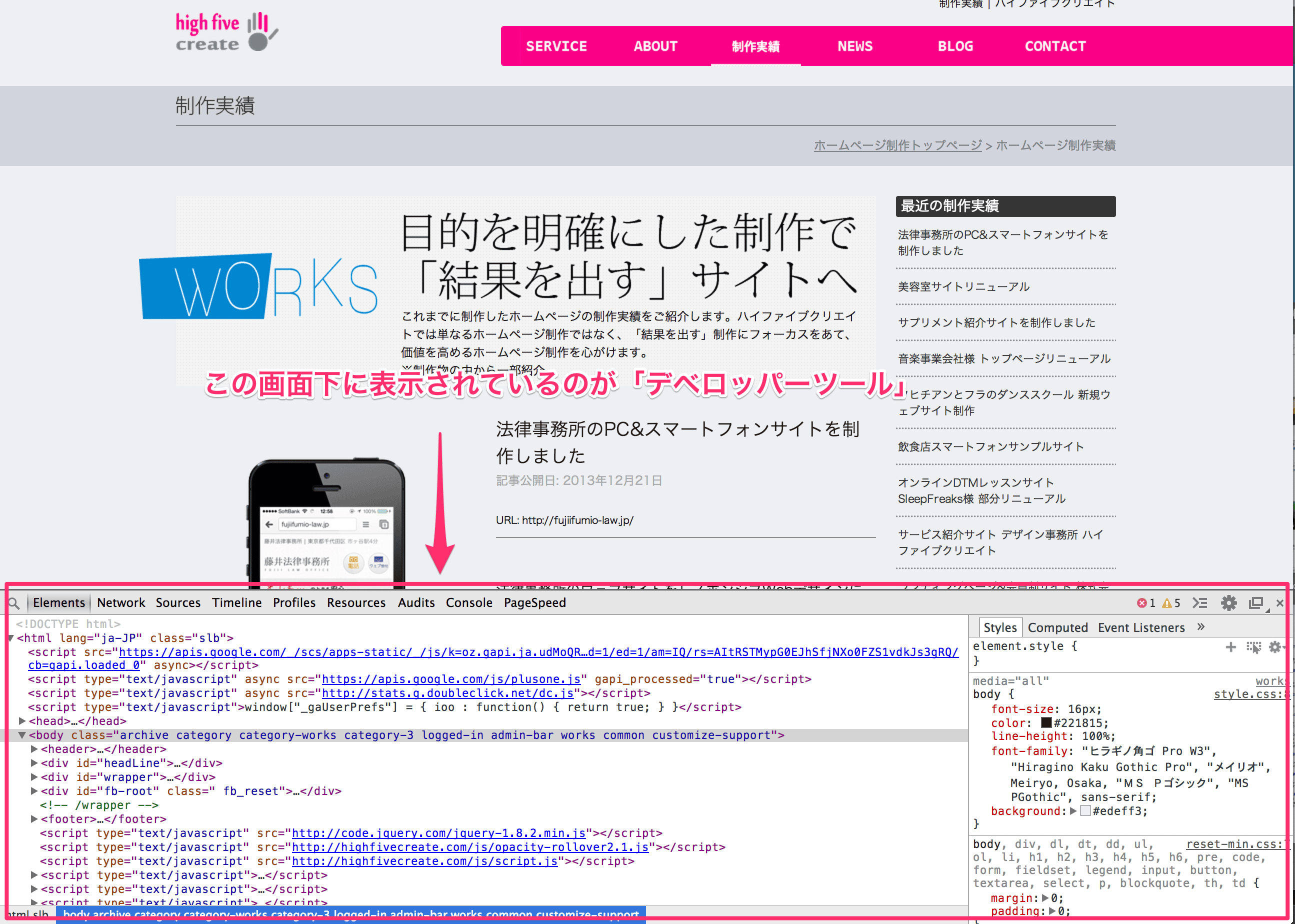Toggle element state selector icon

pos(1253,647)
